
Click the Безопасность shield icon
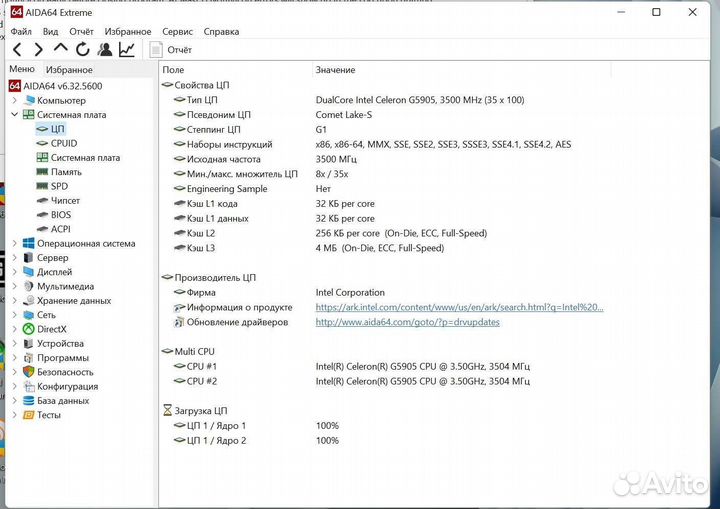(x=28, y=372)
